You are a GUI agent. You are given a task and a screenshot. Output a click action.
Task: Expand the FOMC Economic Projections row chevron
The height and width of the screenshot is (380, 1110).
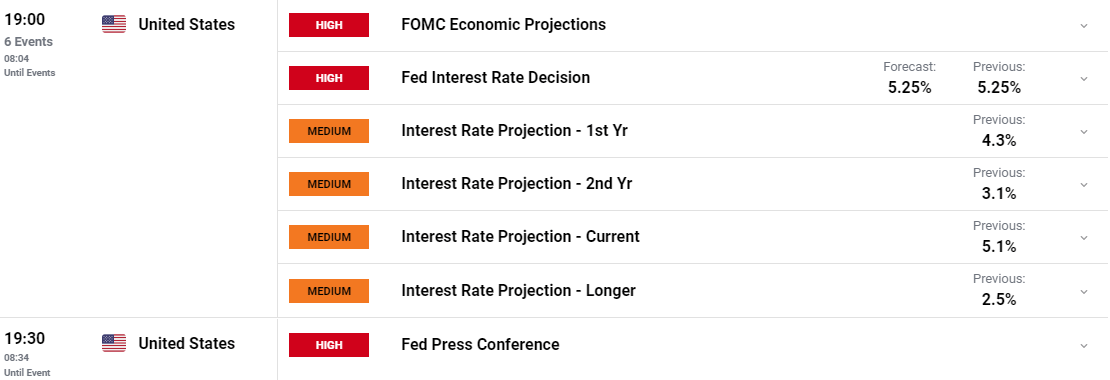[1083, 25]
